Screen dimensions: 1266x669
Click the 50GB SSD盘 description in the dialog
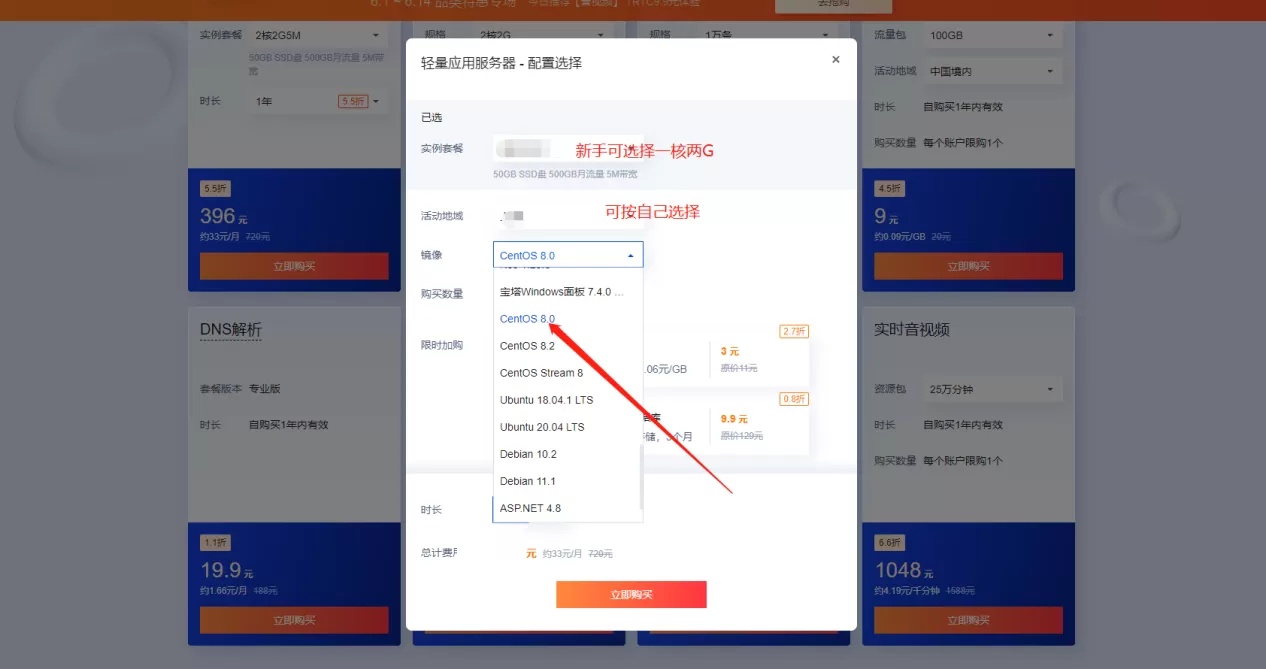pyautogui.click(x=565, y=174)
